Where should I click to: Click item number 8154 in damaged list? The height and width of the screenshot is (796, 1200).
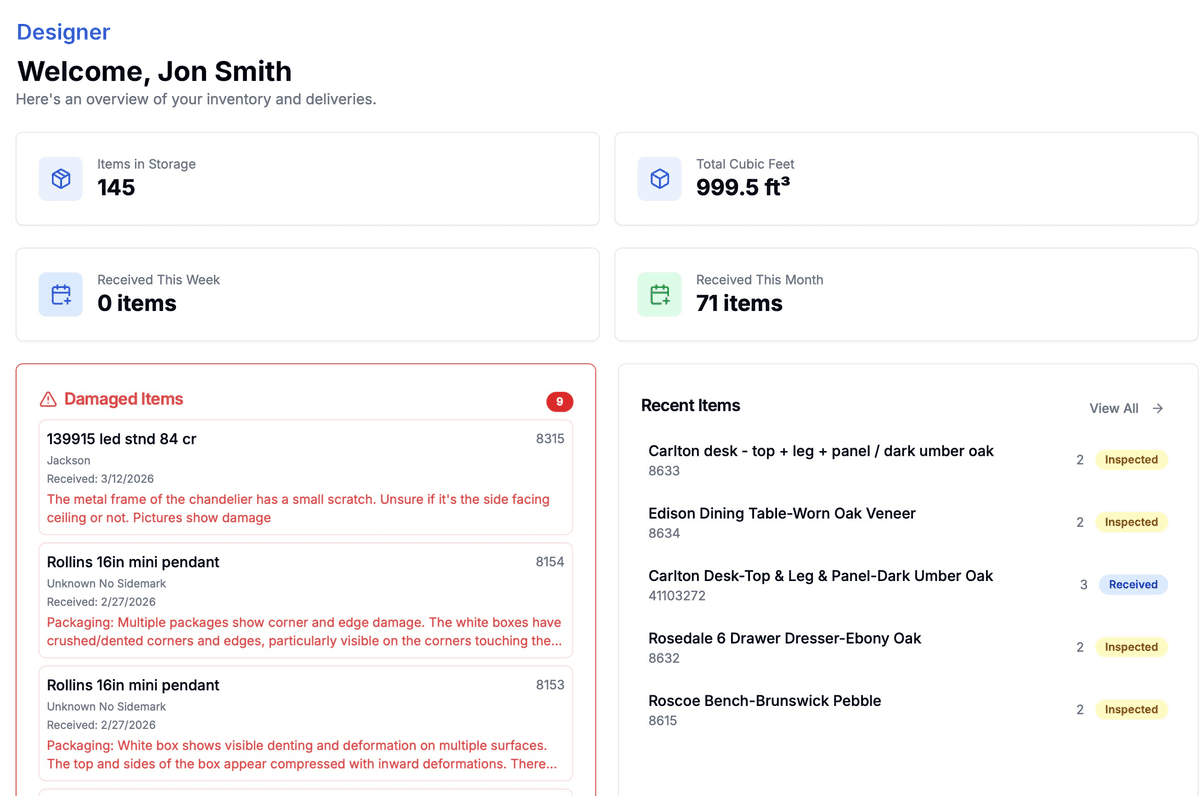coord(550,562)
